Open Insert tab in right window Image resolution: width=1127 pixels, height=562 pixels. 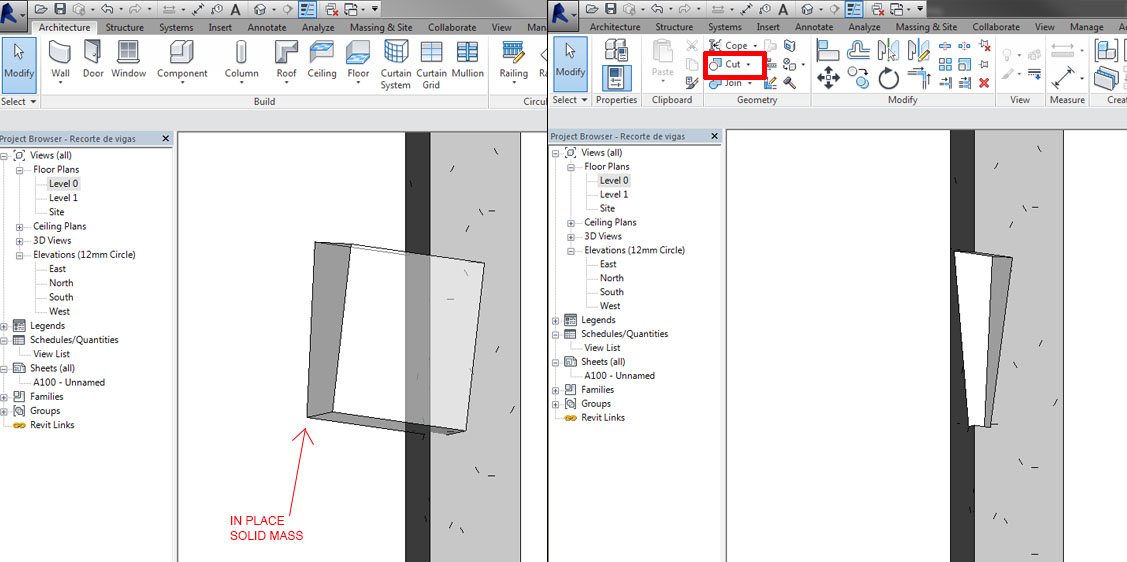click(x=768, y=27)
